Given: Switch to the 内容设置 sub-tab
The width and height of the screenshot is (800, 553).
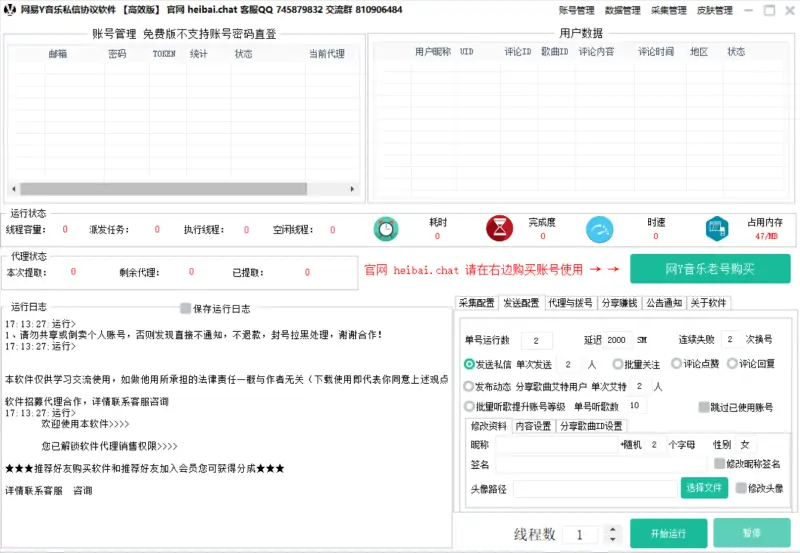Looking at the screenshot, I should 533,426.
